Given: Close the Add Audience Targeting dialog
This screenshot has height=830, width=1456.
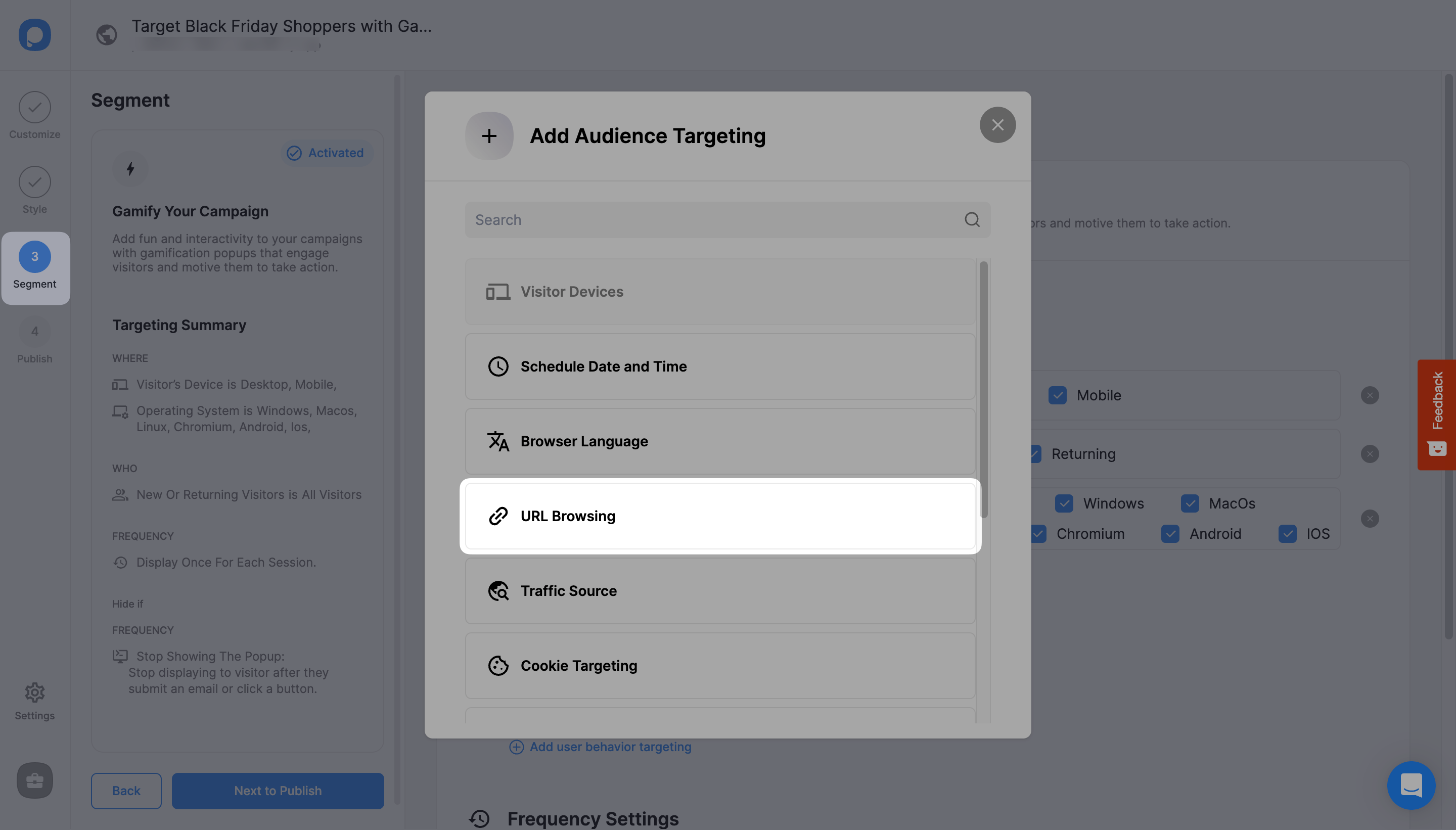Looking at the screenshot, I should (x=997, y=125).
